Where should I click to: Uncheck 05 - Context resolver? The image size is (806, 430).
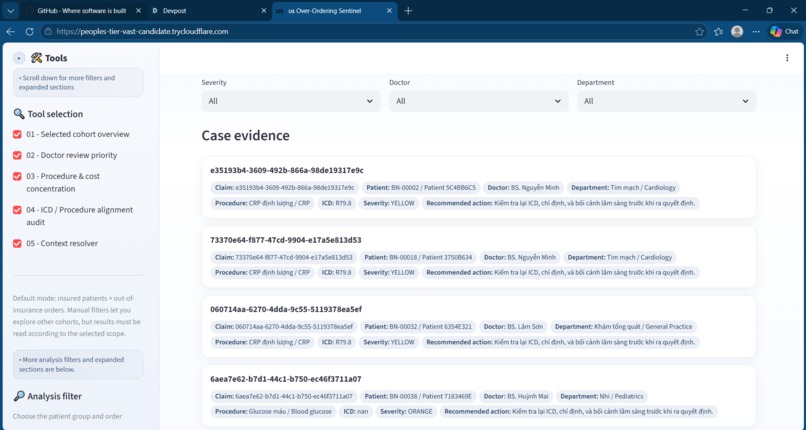17,244
